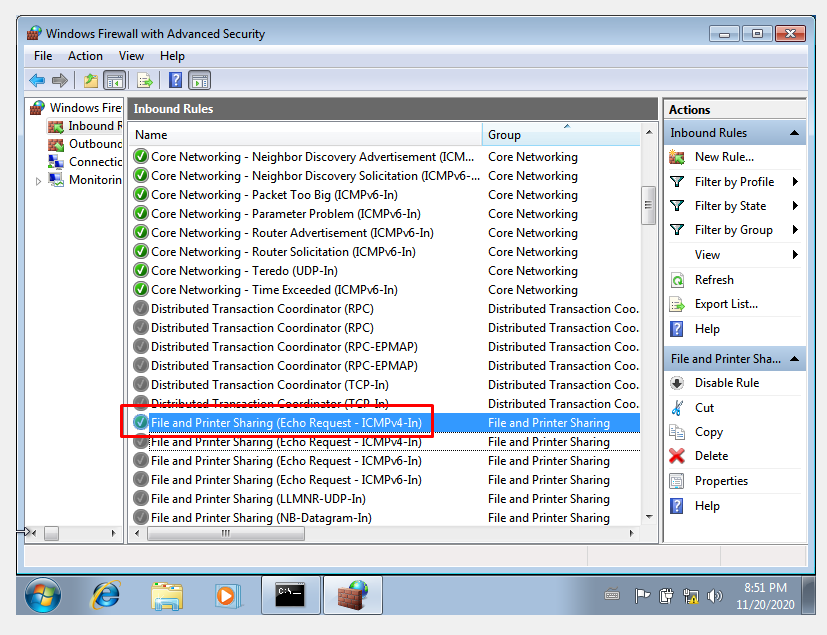Click the Copy pages icon
827x635 pixels.
point(677,432)
